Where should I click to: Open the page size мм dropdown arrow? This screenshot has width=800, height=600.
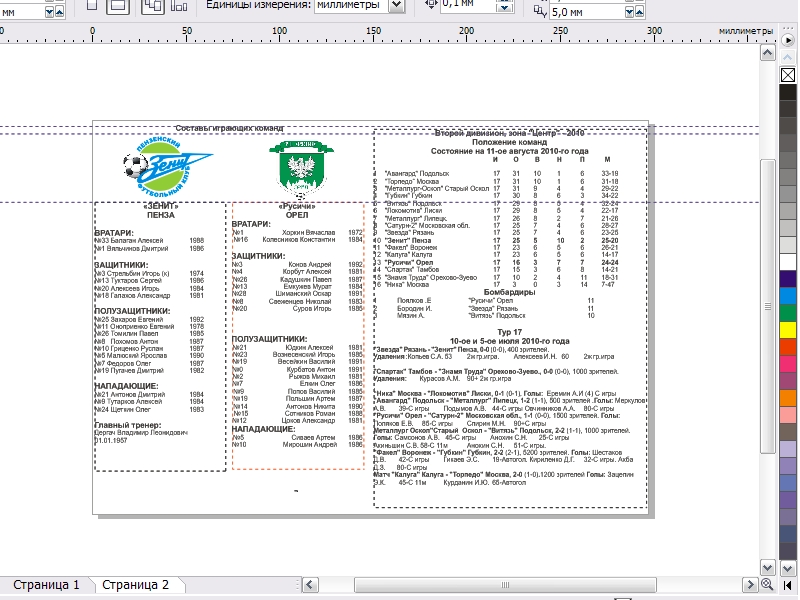tap(49, 12)
